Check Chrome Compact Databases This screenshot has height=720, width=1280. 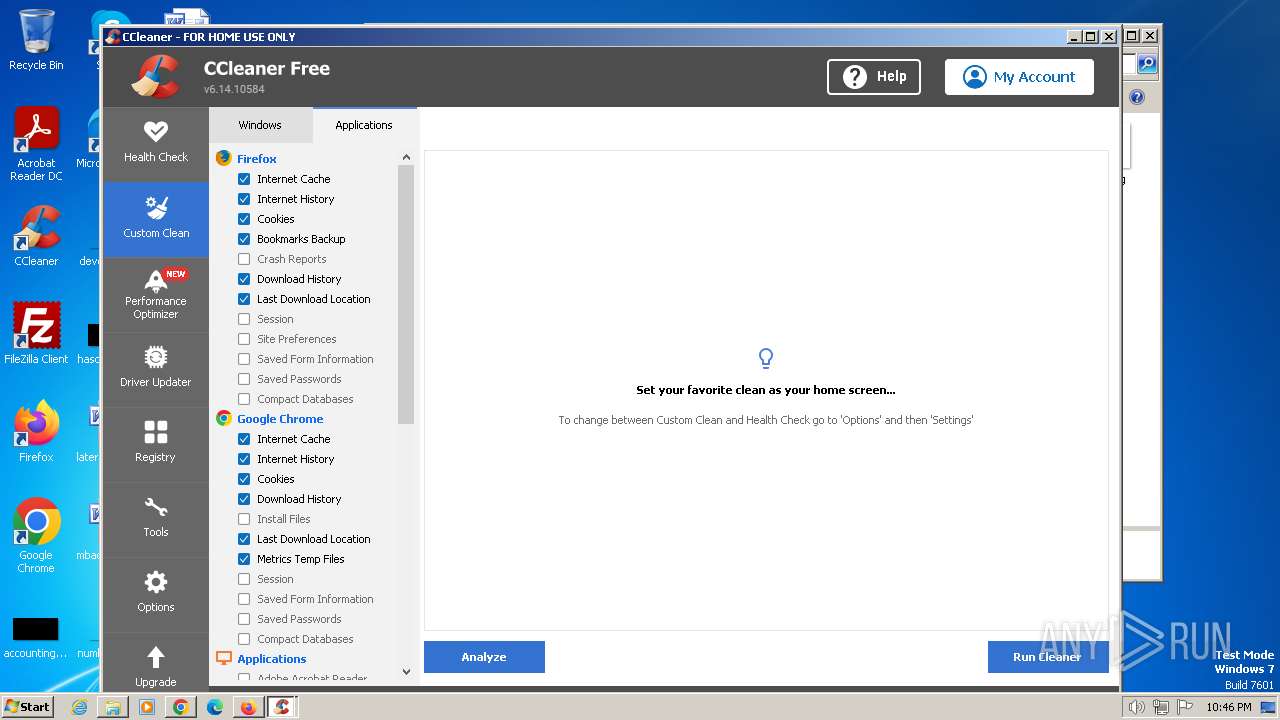(x=244, y=639)
